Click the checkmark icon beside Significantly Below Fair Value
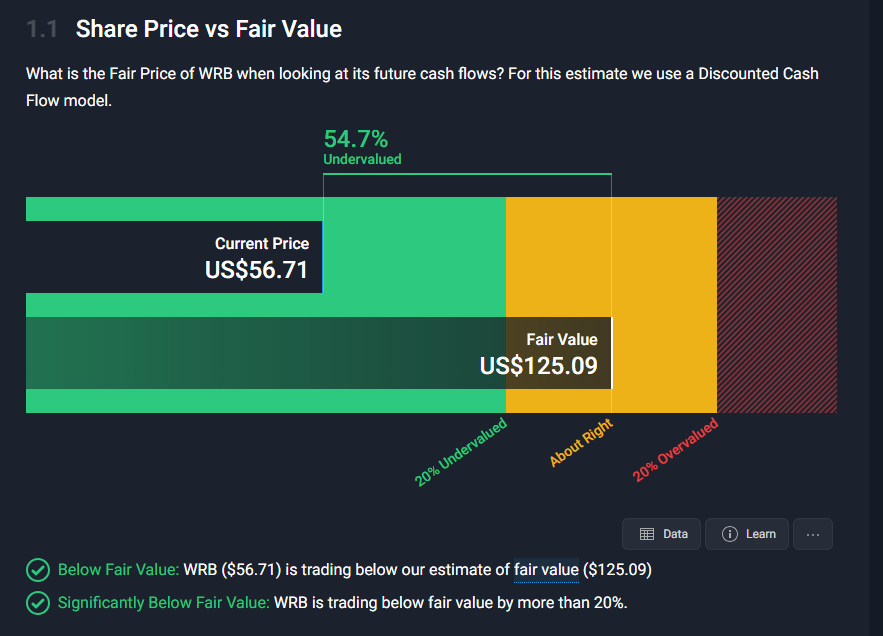 click(38, 603)
